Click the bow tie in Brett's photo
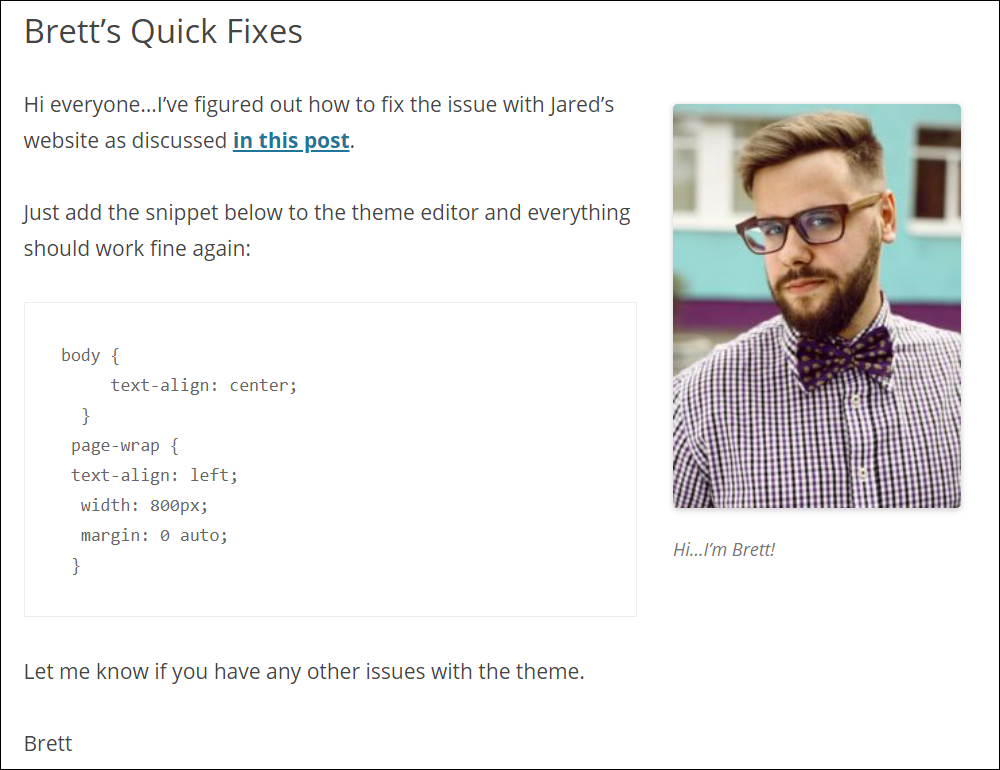This screenshot has height=770, width=1000. pyautogui.click(x=845, y=357)
